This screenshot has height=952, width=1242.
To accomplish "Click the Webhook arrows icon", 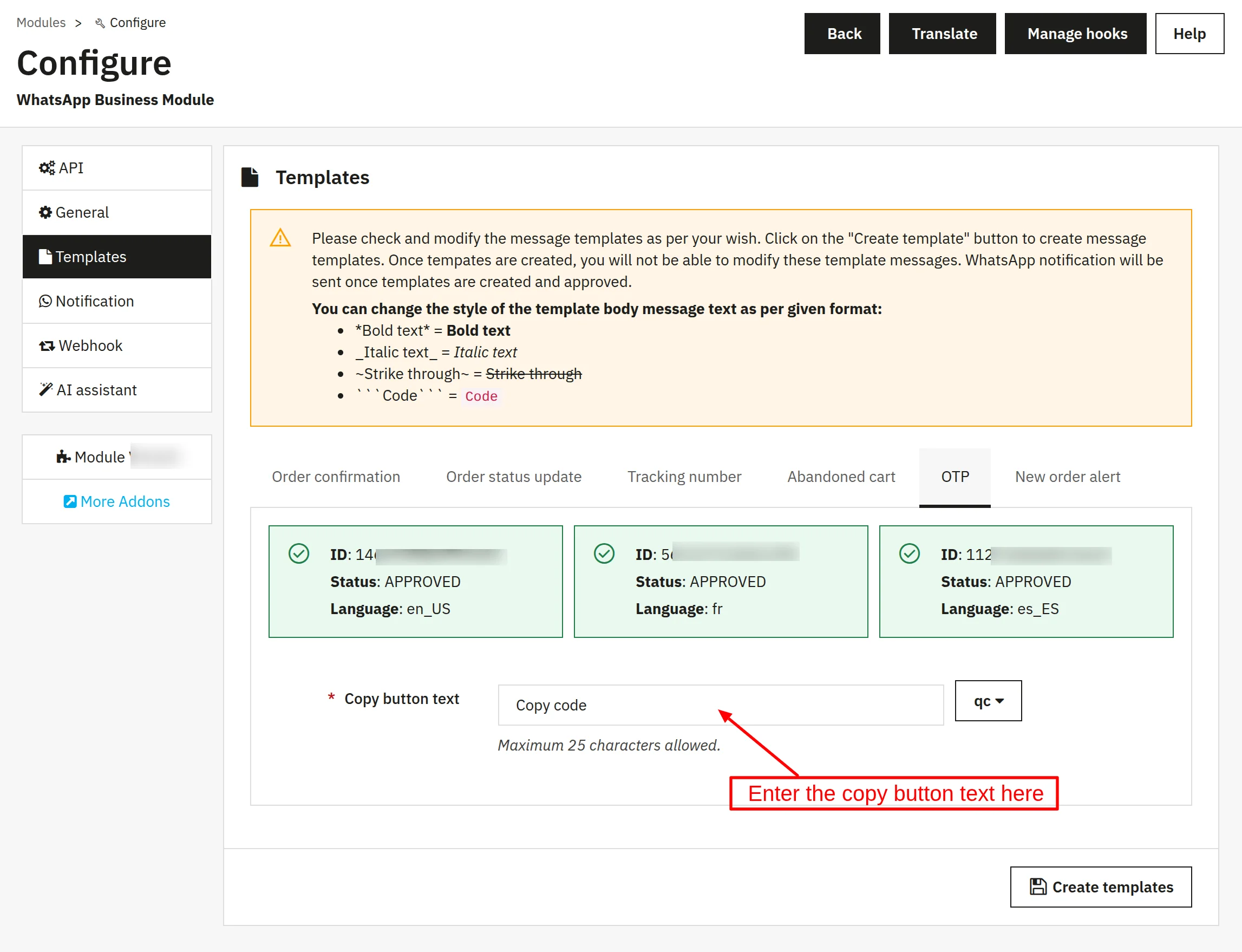I will tap(47, 345).
